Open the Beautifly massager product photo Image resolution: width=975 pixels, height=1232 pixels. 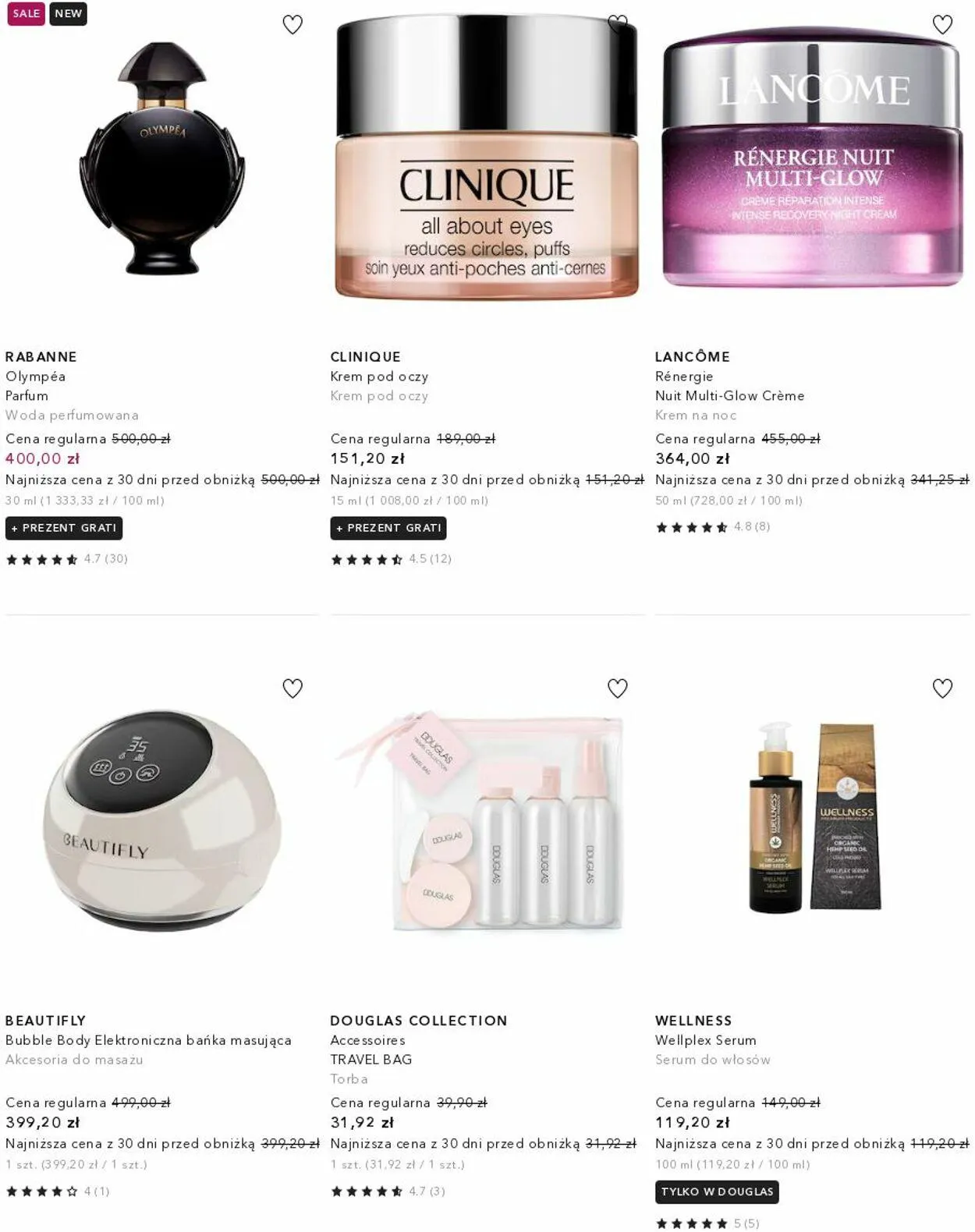click(x=162, y=820)
